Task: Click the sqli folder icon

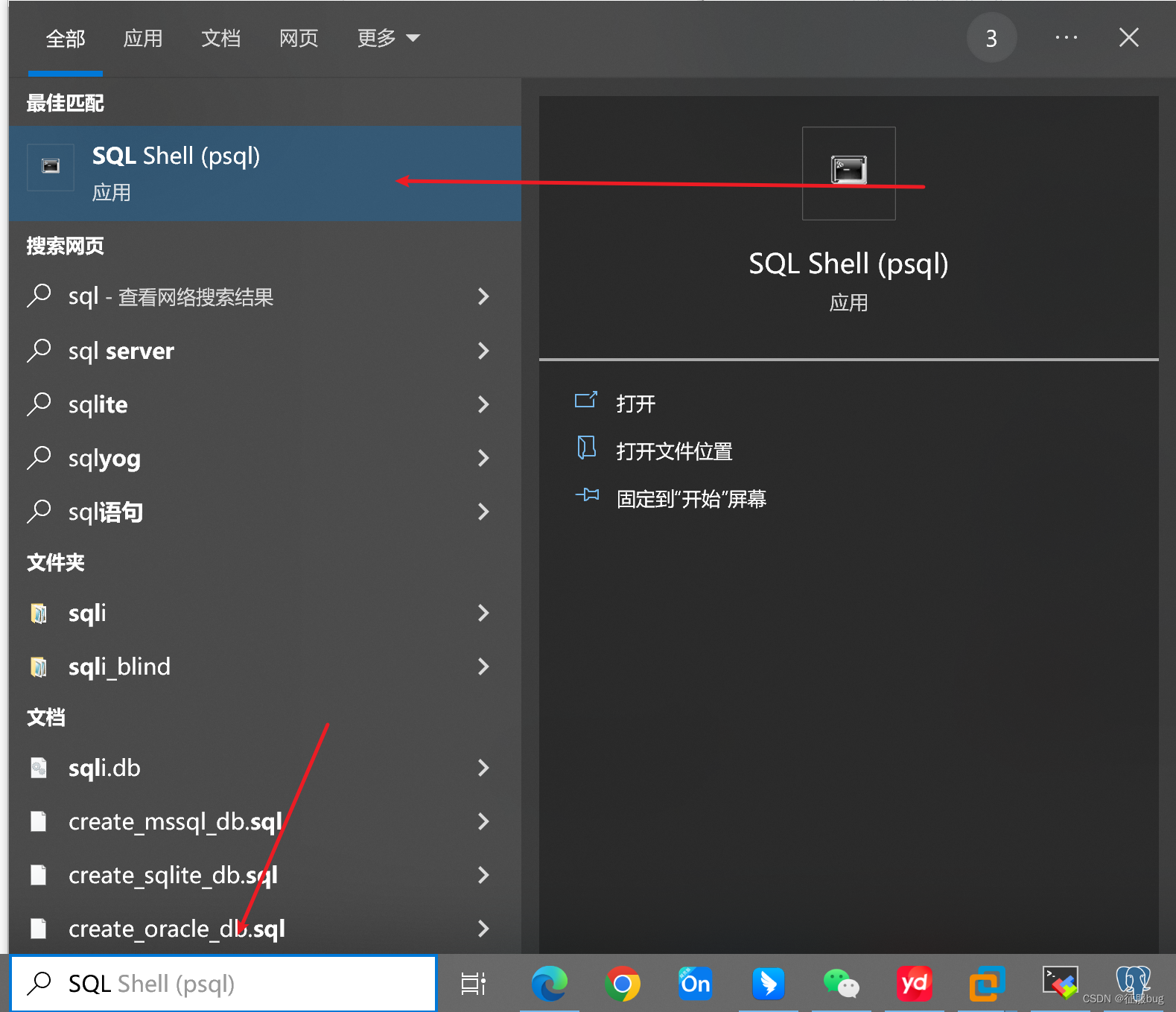Action: pyautogui.click(x=39, y=614)
